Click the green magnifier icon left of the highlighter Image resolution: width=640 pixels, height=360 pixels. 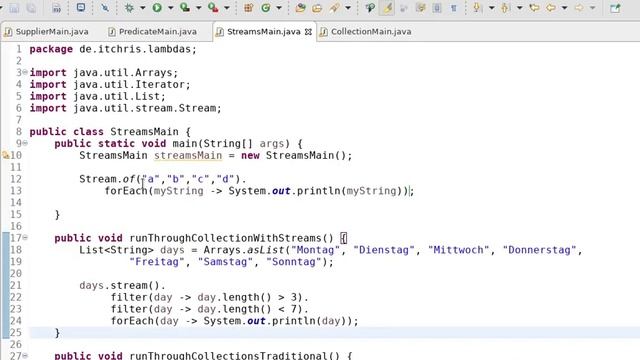pyautogui.click(x=370, y=7)
